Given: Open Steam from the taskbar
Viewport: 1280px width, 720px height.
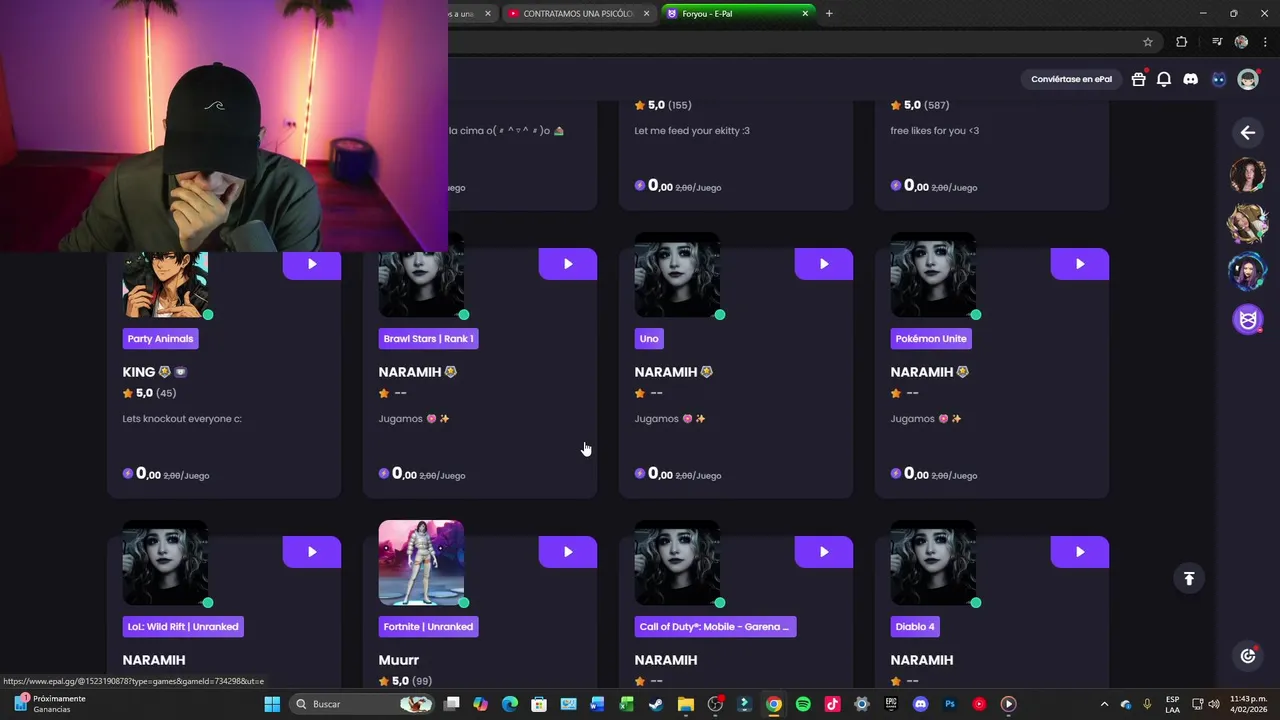Looking at the screenshot, I should click(x=656, y=704).
